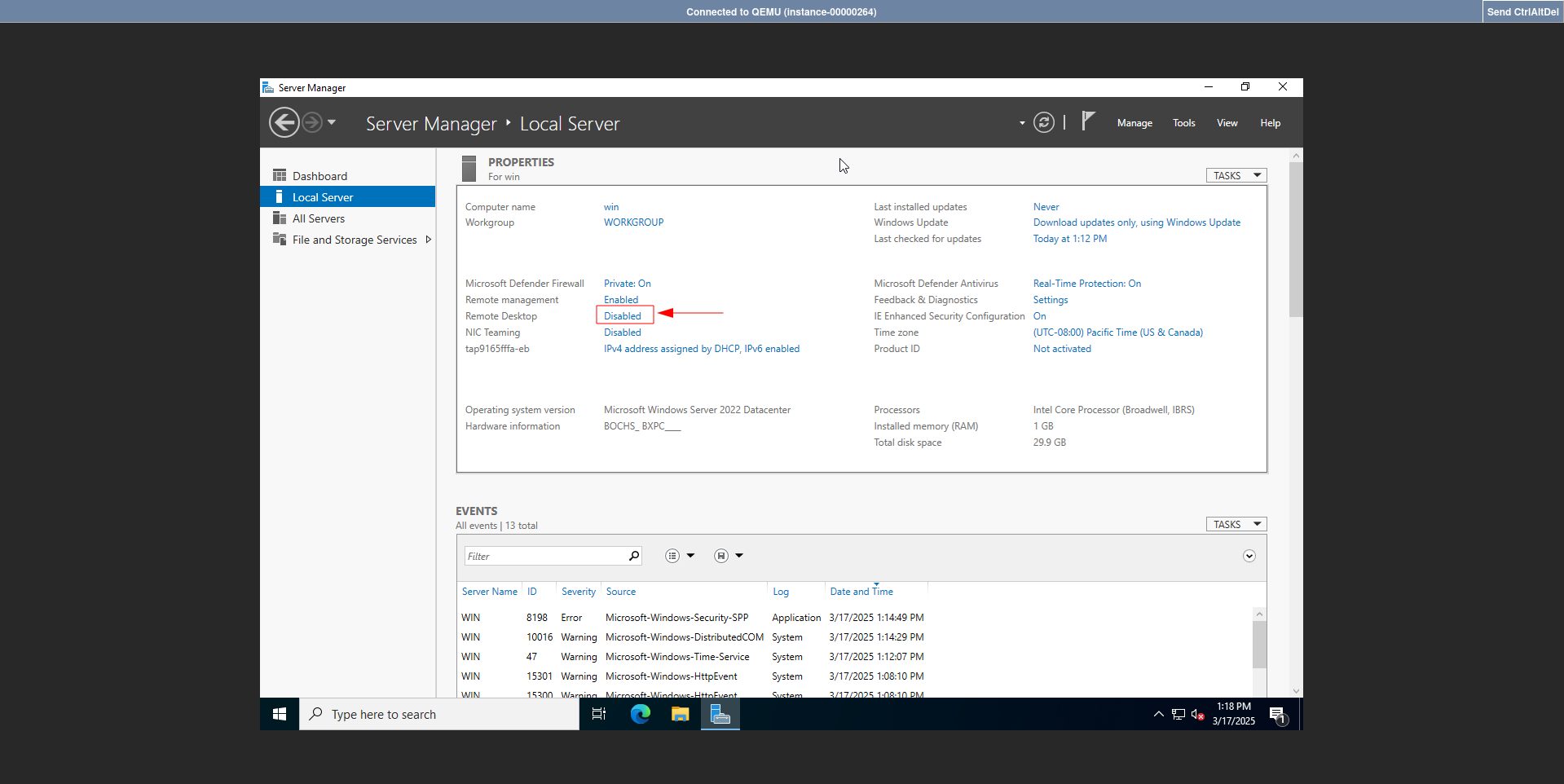Click Last installed updates 'Never' link
The height and width of the screenshot is (784, 1564).
(1046, 207)
